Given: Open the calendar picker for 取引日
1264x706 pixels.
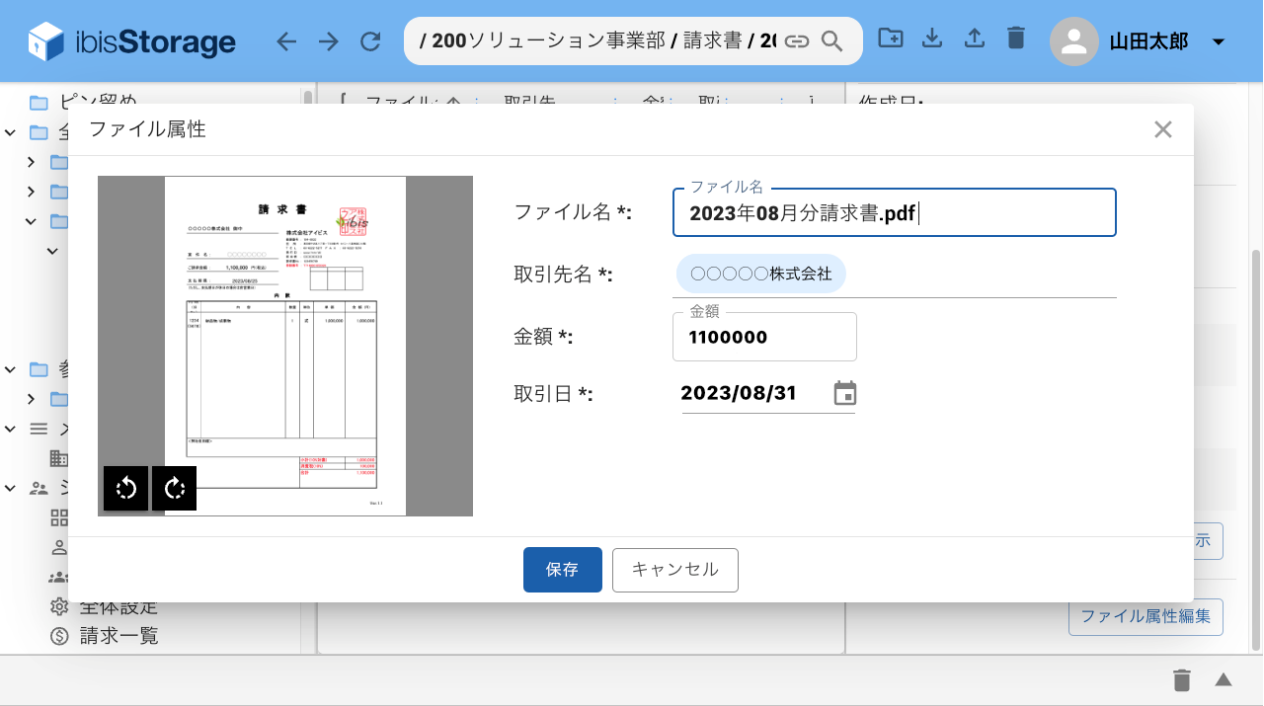Looking at the screenshot, I should click(x=845, y=393).
